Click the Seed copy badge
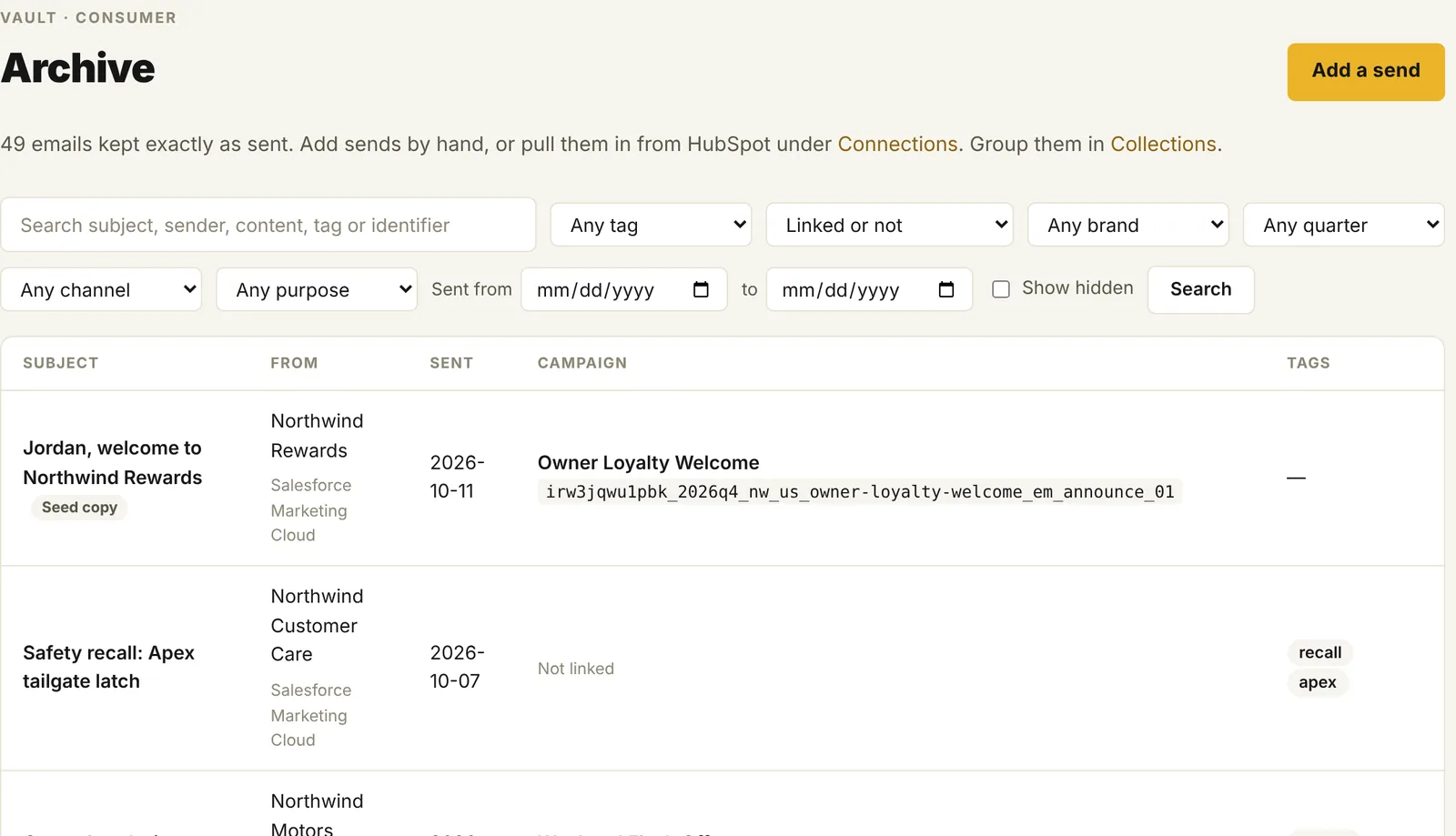This screenshot has height=836, width=1456. tap(79, 508)
